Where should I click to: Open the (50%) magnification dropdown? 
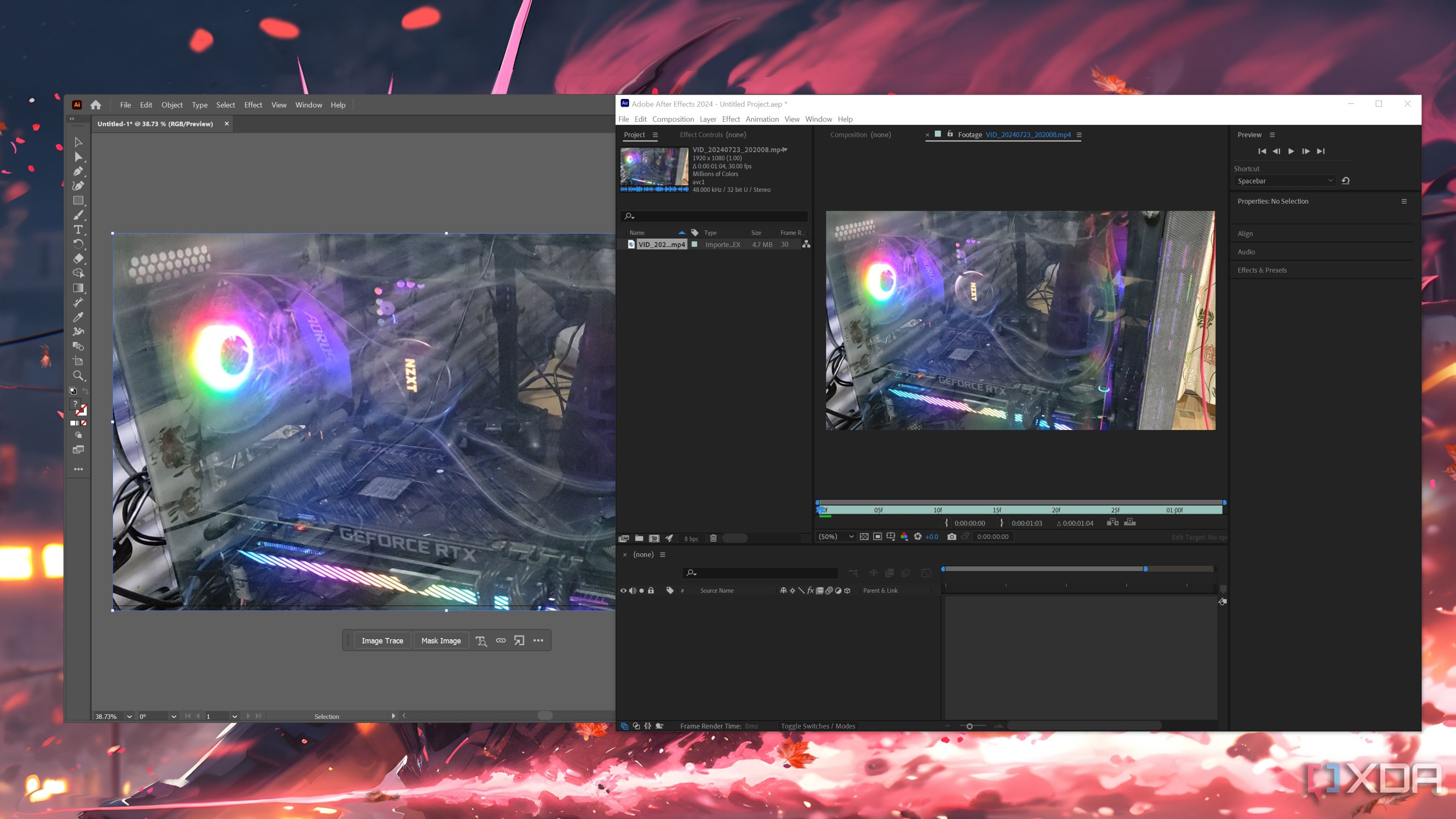pos(836,537)
